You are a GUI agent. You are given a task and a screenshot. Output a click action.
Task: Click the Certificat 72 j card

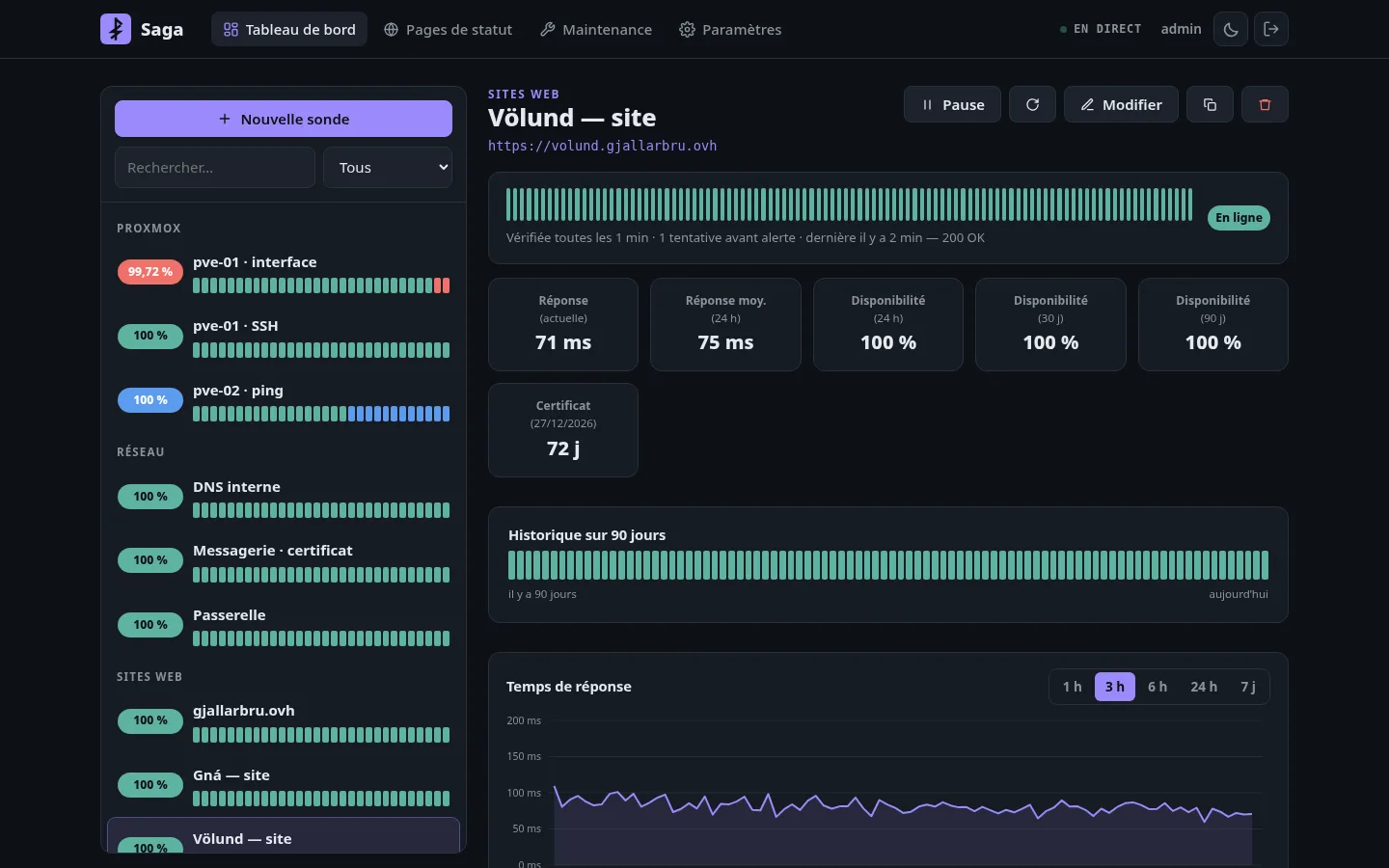[x=563, y=430]
